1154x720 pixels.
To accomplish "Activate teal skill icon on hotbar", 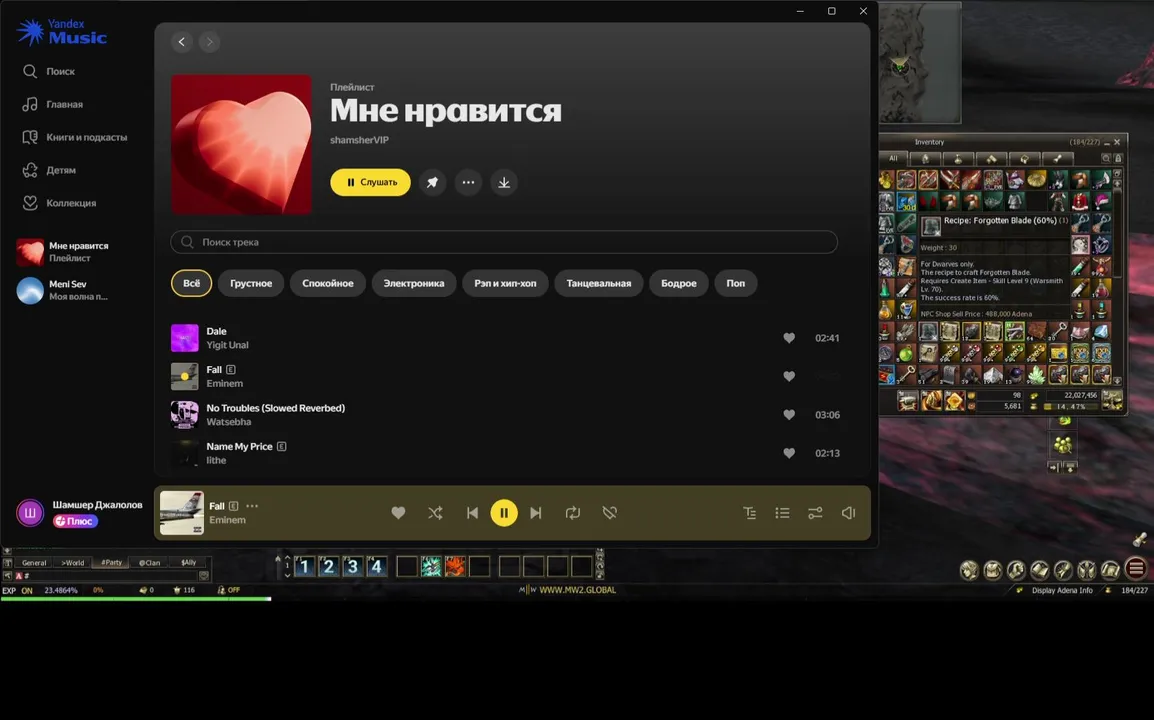I will tap(431, 566).
